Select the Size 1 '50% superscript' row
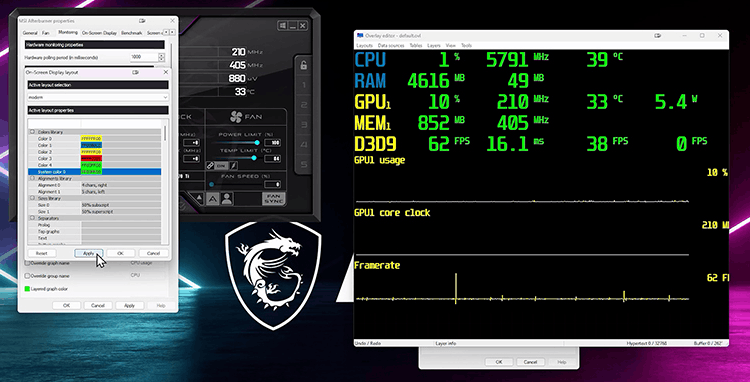This screenshot has height=382, width=750. coord(95,211)
